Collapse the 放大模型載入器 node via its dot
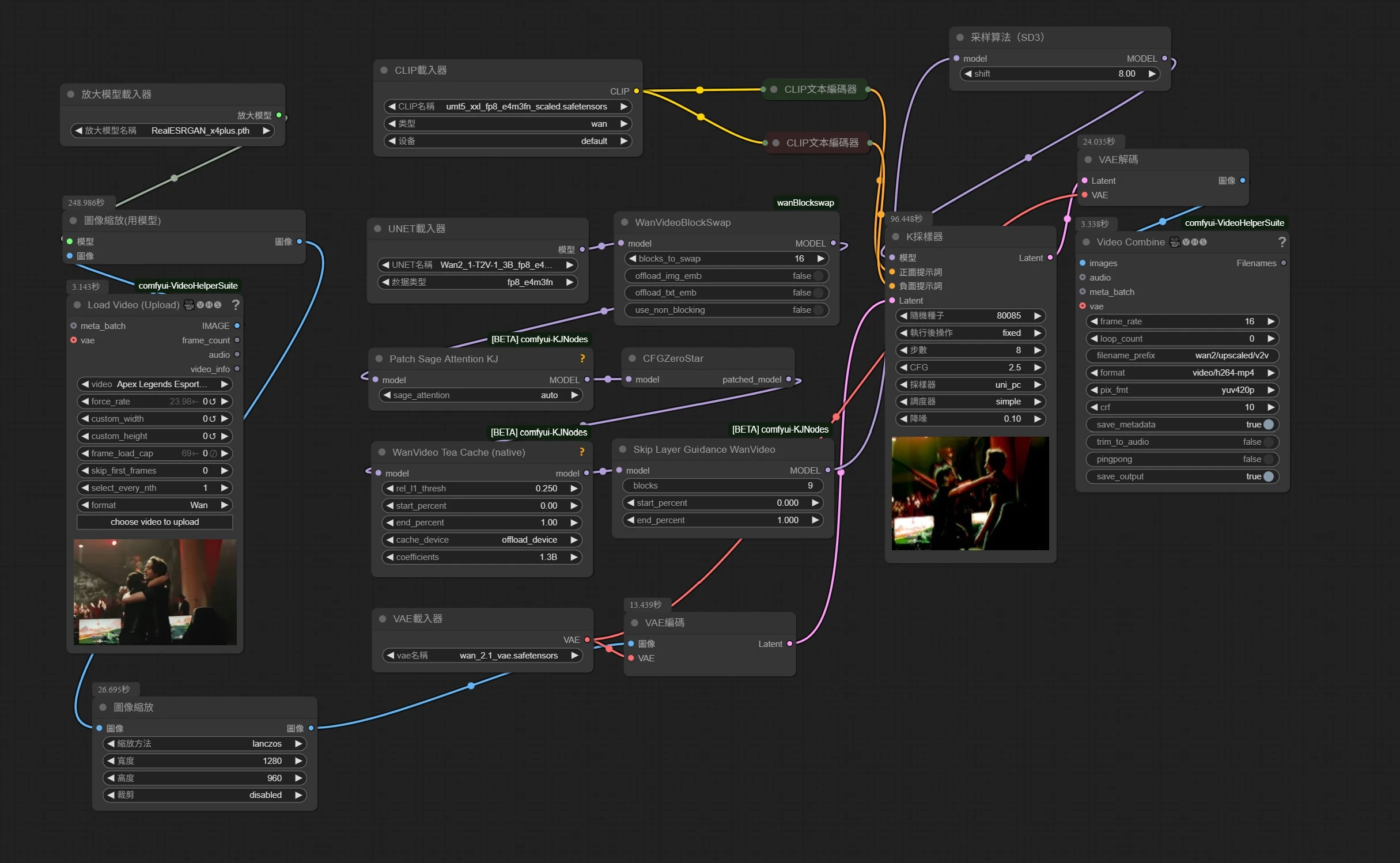Screen dimensions: 1400x863 70,94
